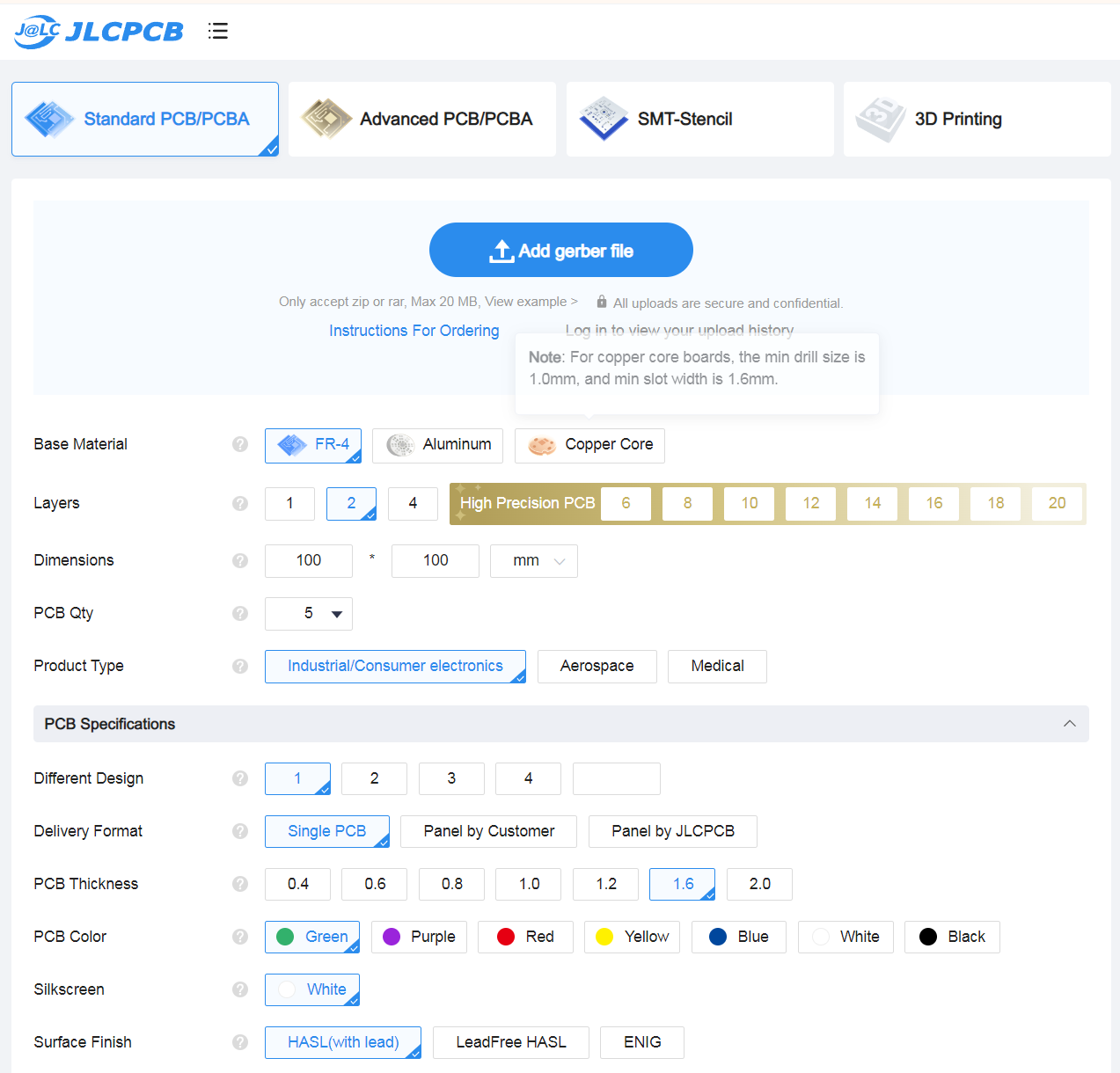This screenshot has height=1073, width=1120.
Task: Select Single PCB delivery format
Action: click(x=327, y=832)
